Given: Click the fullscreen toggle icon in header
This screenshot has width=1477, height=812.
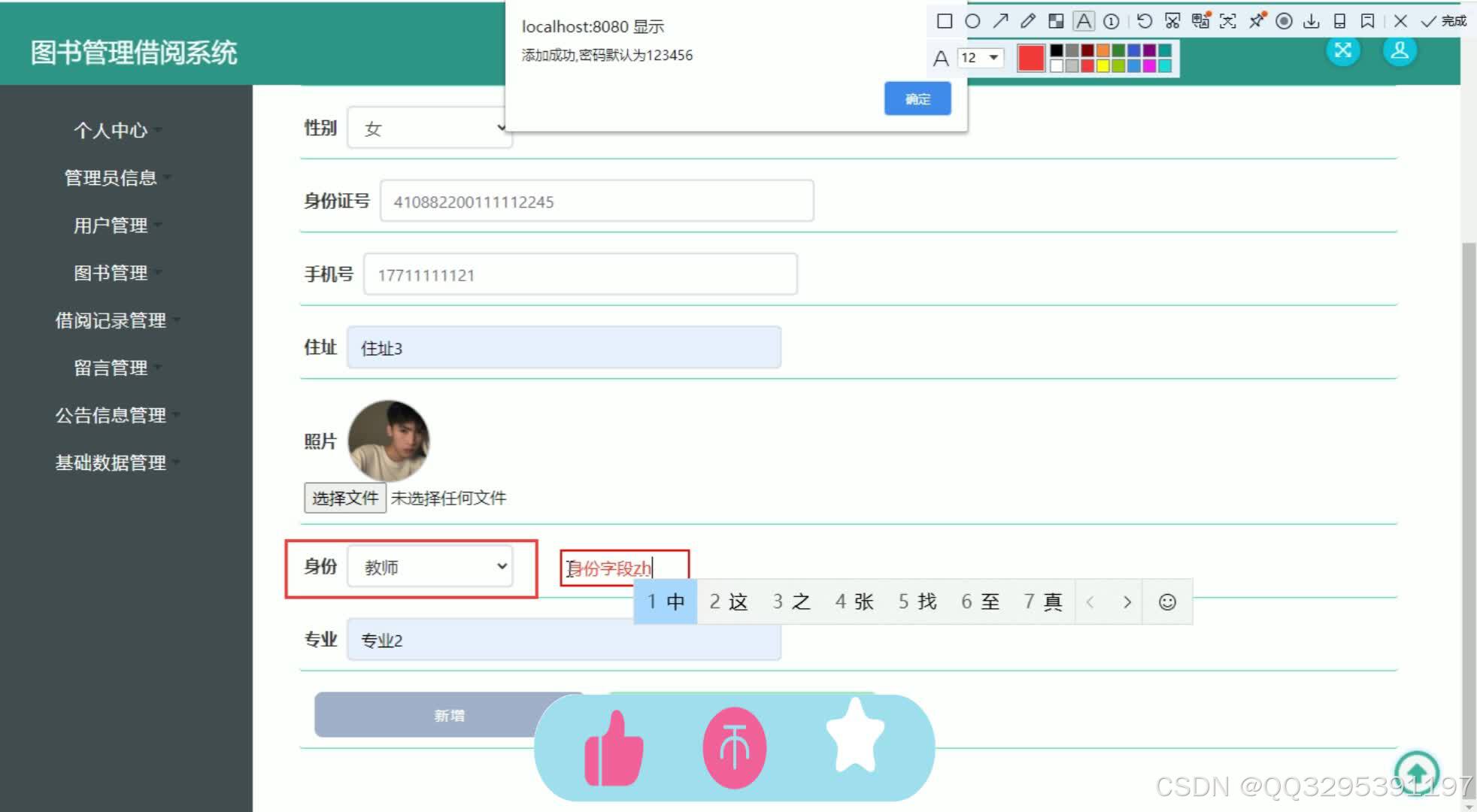Looking at the screenshot, I should point(1343,50).
